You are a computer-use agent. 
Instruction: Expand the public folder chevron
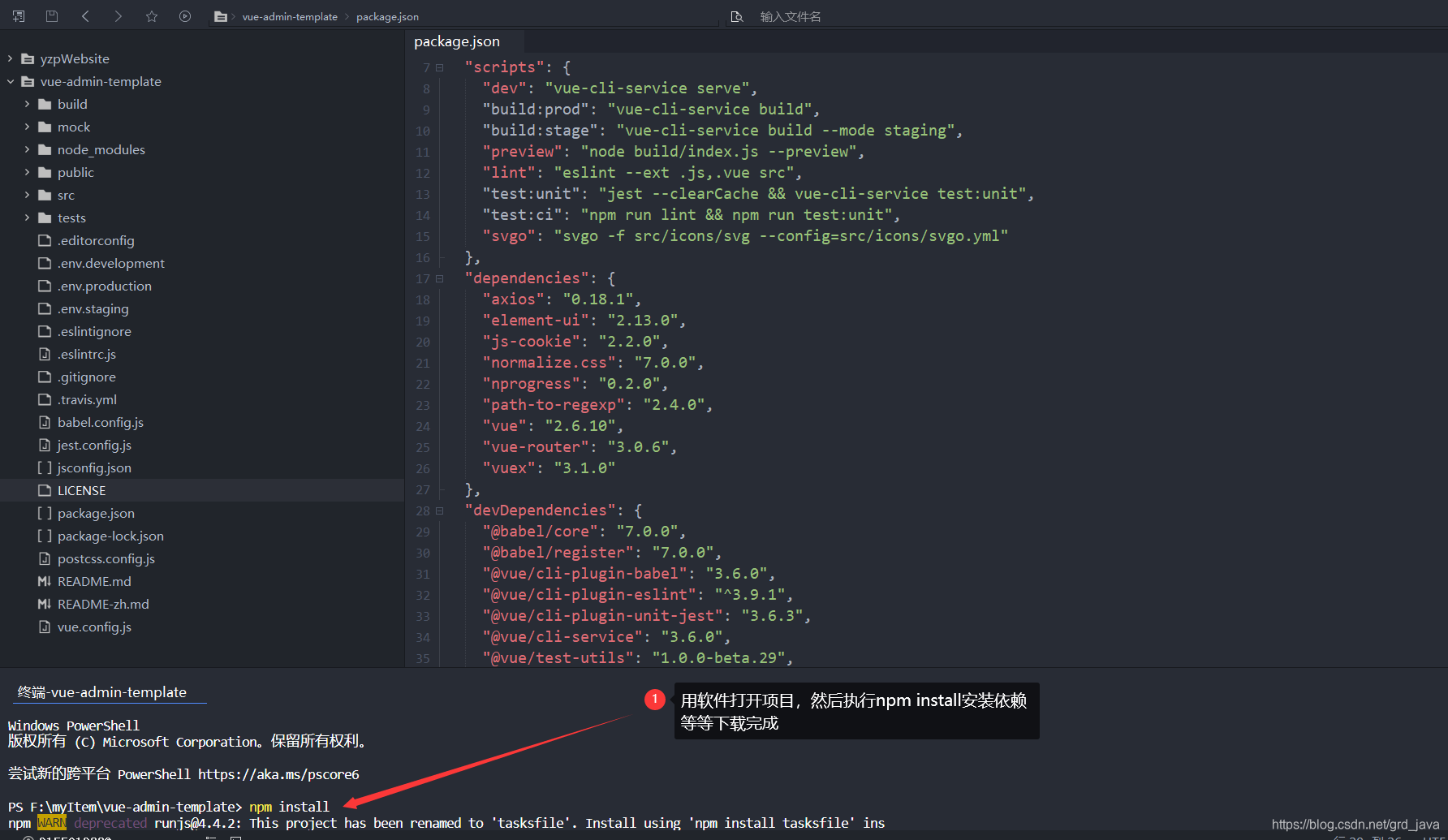coord(28,172)
